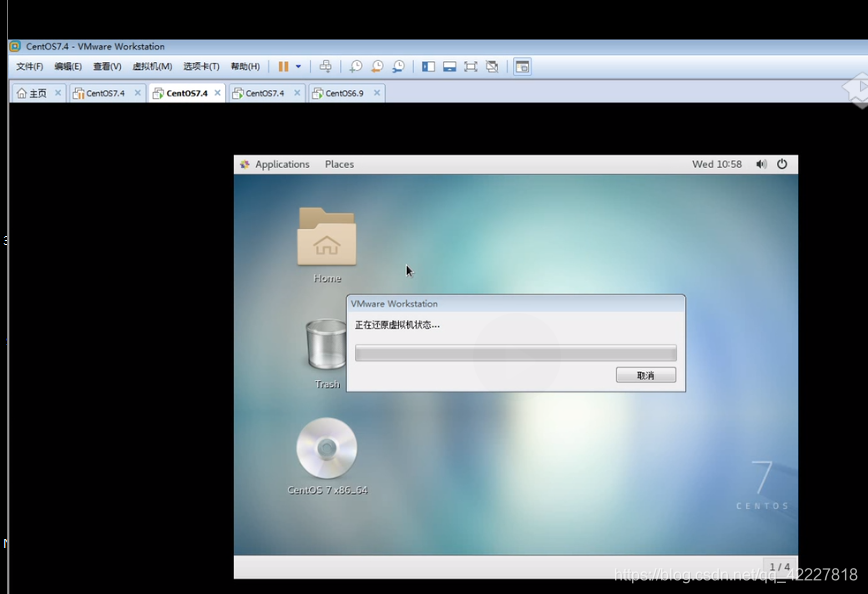This screenshot has width=868, height=594.
Task: Click the VMware Workstation title bar icon
Action: tap(15, 47)
